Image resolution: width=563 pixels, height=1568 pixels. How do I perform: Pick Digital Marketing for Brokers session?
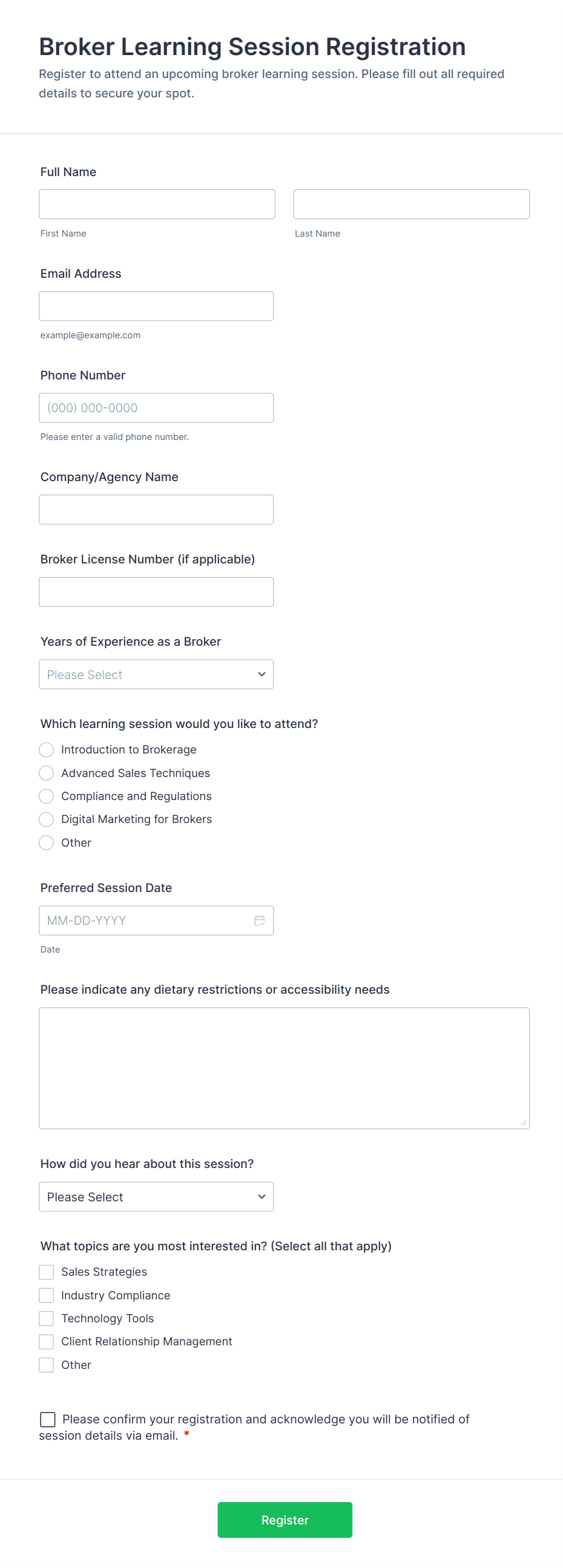pos(46,819)
